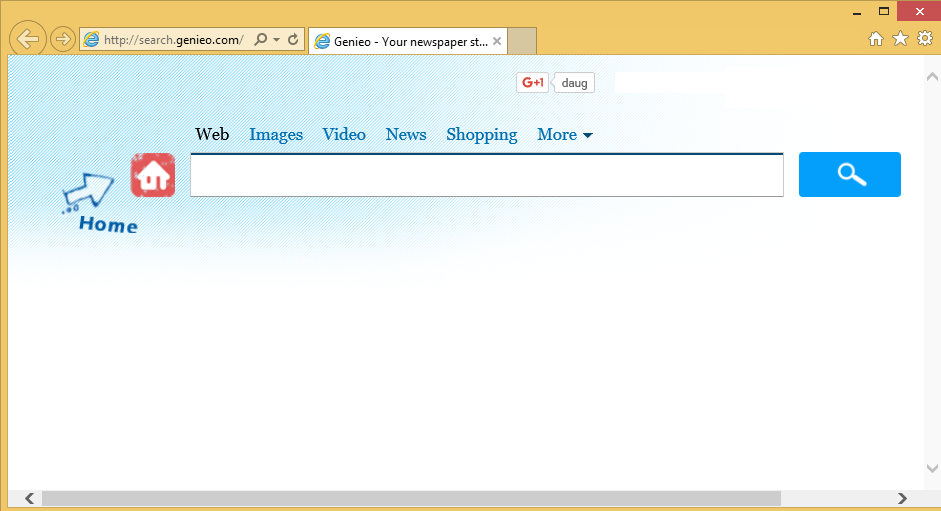Image resolution: width=941 pixels, height=511 pixels.
Task: Close the Genieo tab
Action: (497, 41)
